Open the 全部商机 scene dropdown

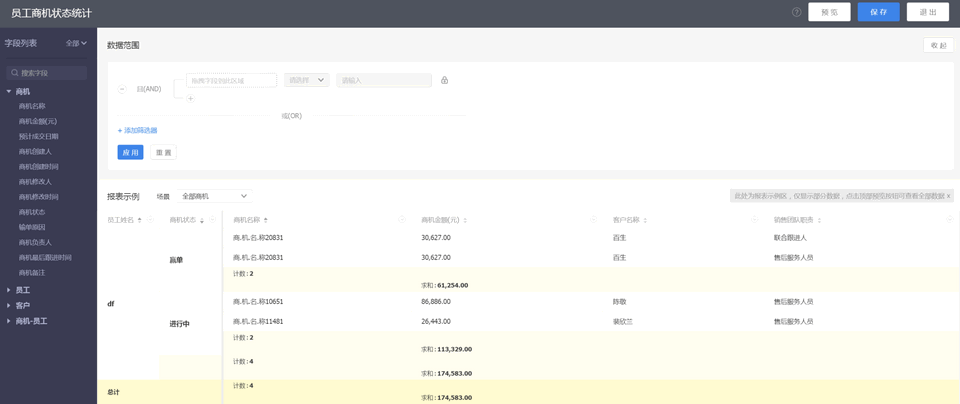coord(214,196)
